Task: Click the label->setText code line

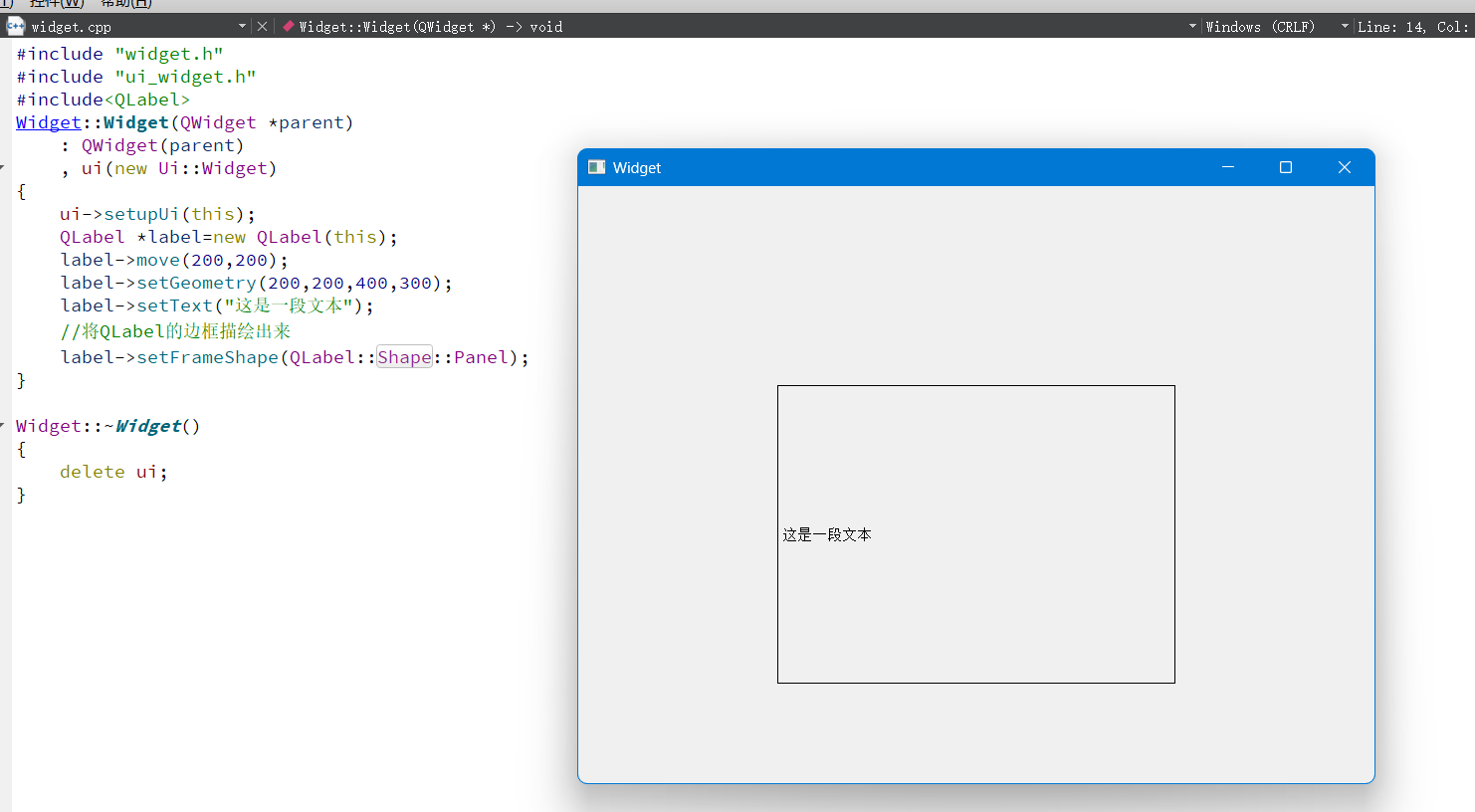Action: tap(217, 305)
